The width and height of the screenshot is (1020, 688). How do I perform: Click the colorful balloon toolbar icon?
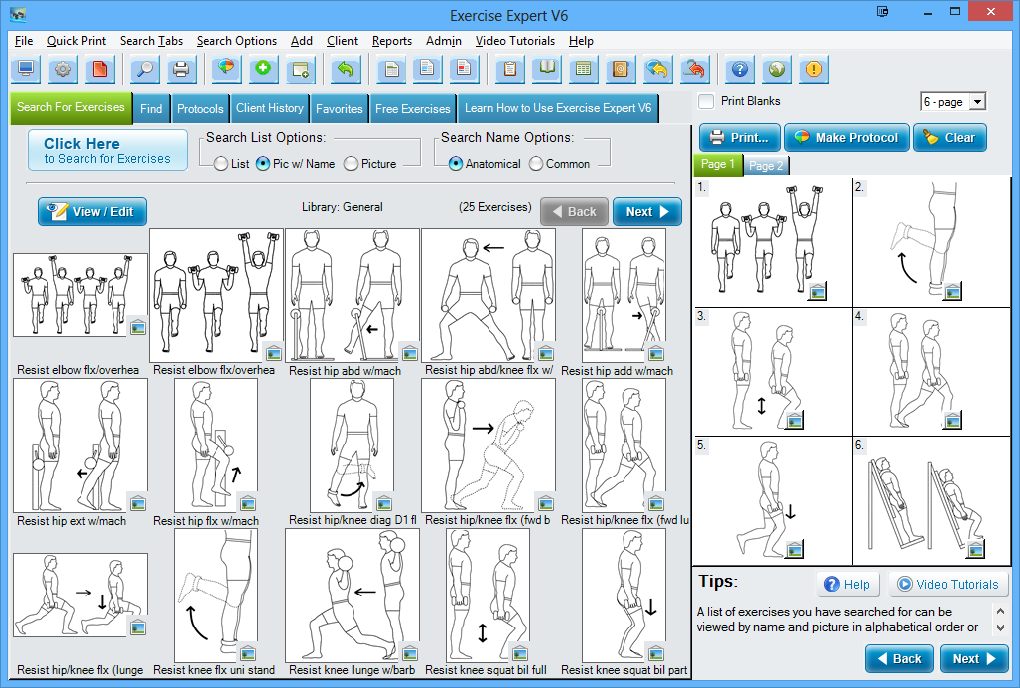(x=226, y=69)
